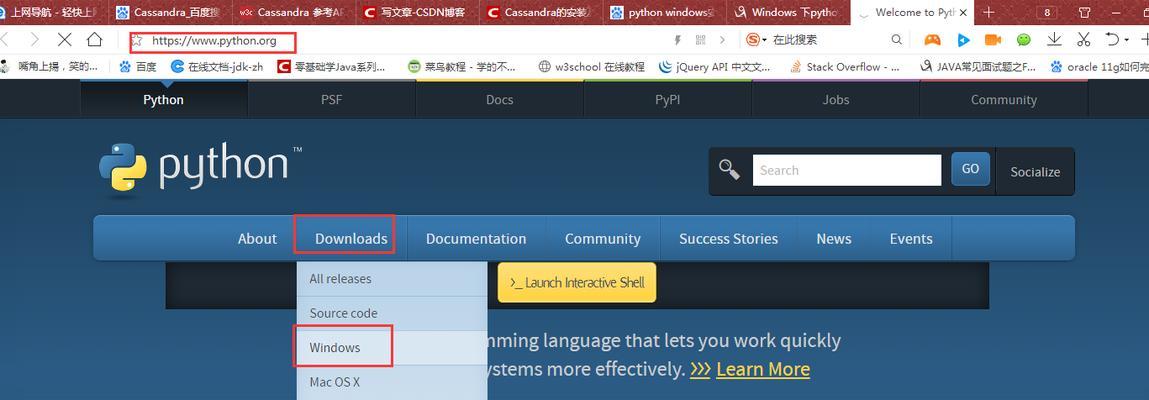Switch to the Jobs top tab
Image resolution: width=1149 pixels, height=400 pixels.
(x=835, y=100)
